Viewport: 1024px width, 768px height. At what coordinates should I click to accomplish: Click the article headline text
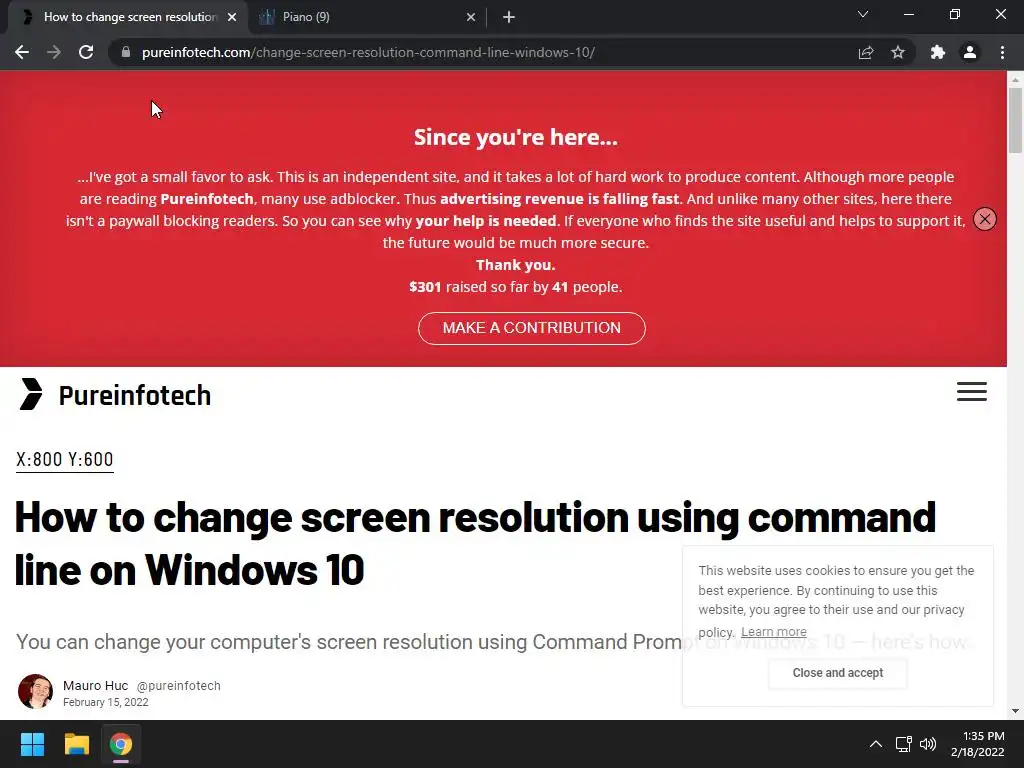click(475, 543)
